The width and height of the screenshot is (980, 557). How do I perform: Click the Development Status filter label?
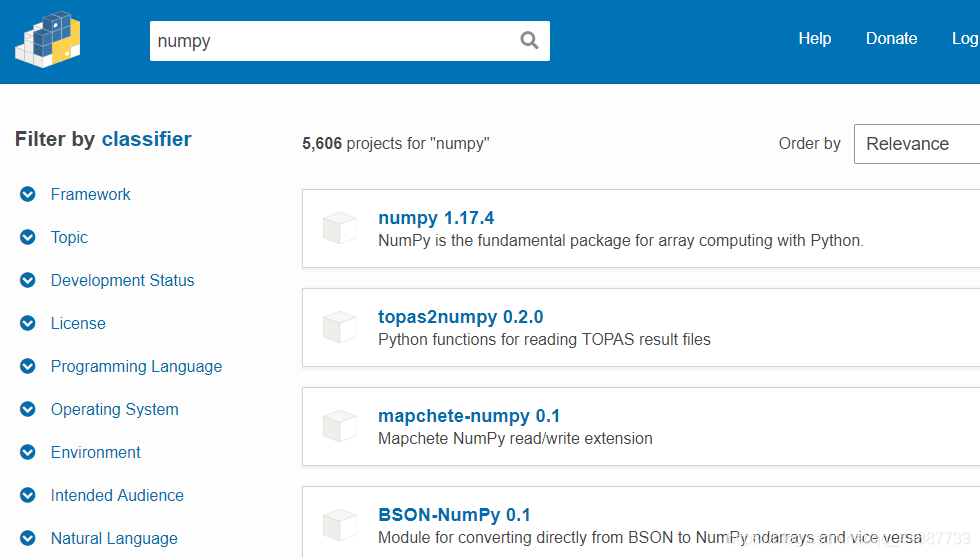pyautogui.click(x=122, y=280)
